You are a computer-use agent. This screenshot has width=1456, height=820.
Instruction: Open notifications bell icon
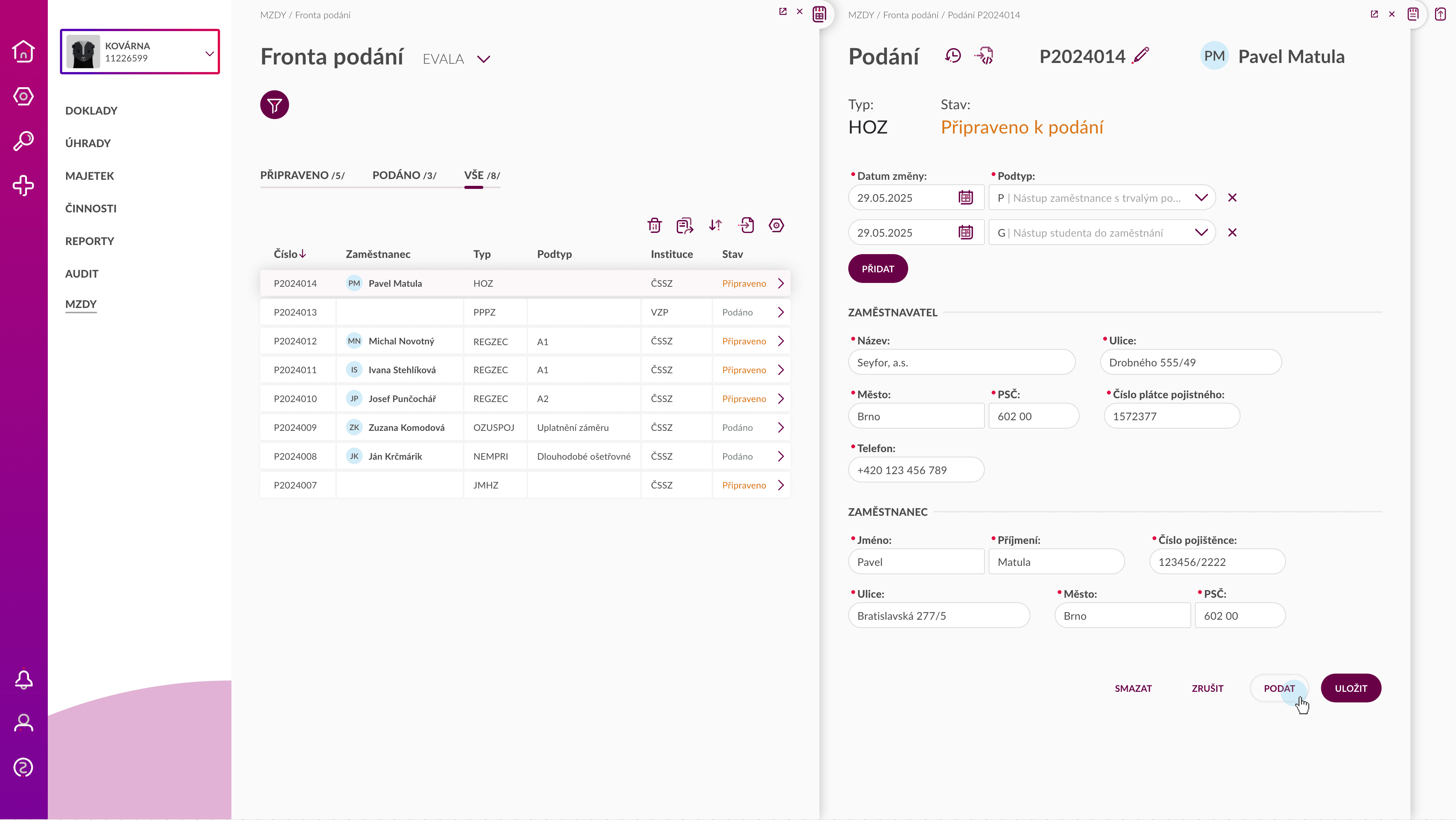click(23, 679)
